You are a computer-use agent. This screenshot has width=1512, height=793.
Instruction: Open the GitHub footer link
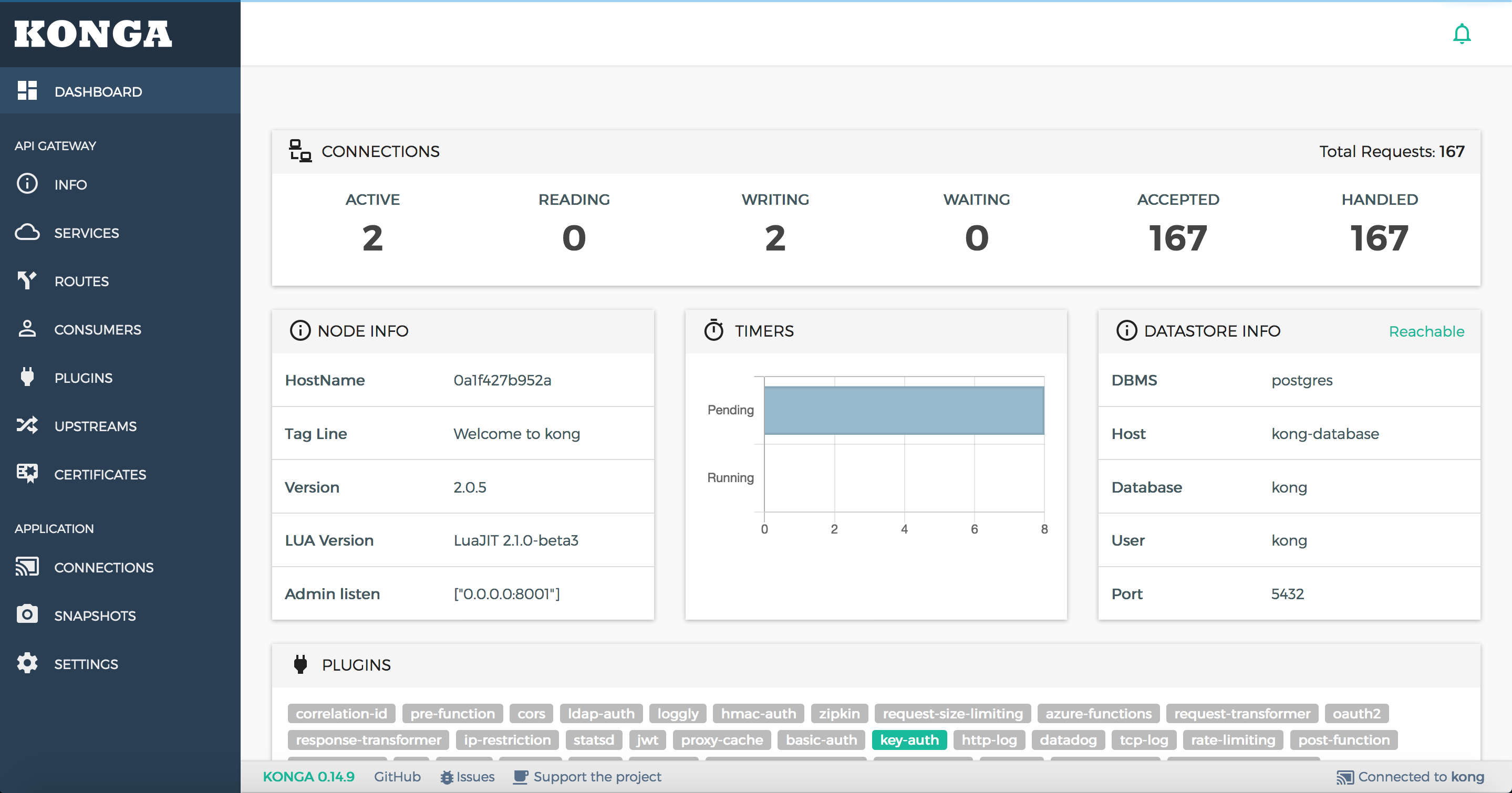point(397,777)
